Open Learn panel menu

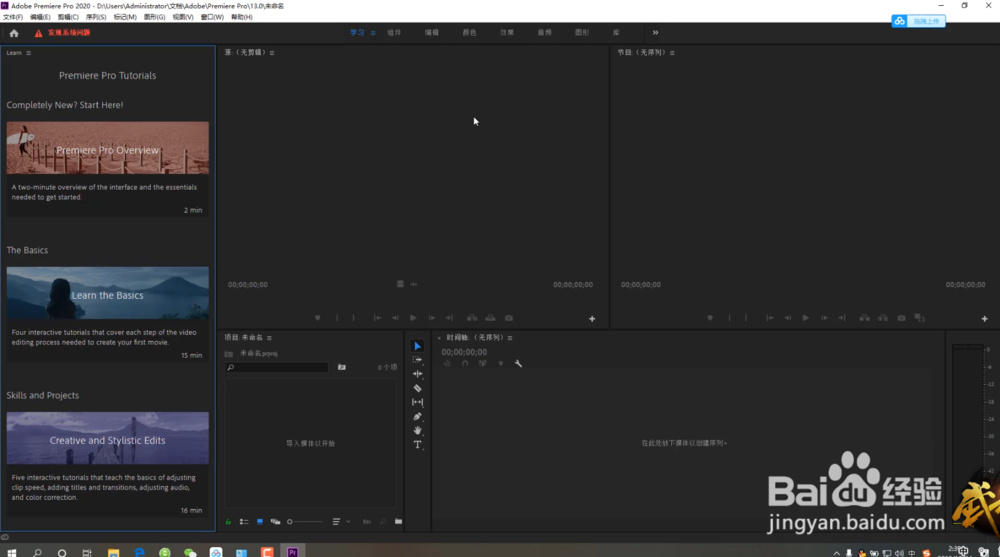[x=29, y=53]
